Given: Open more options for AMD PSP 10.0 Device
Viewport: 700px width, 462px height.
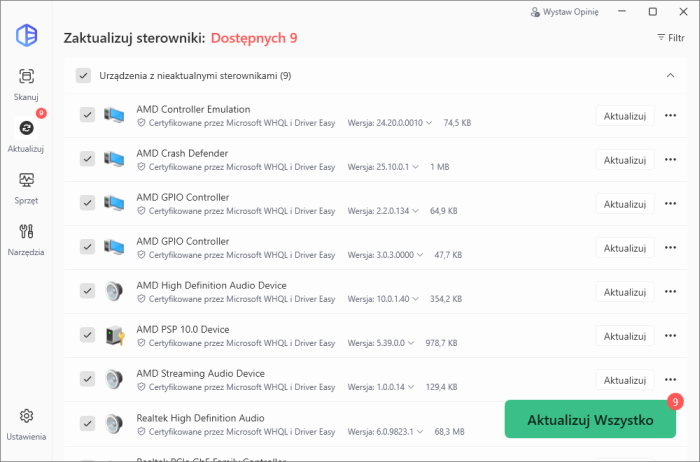Looking at the screenshot, I should click(x=671, y=336).
